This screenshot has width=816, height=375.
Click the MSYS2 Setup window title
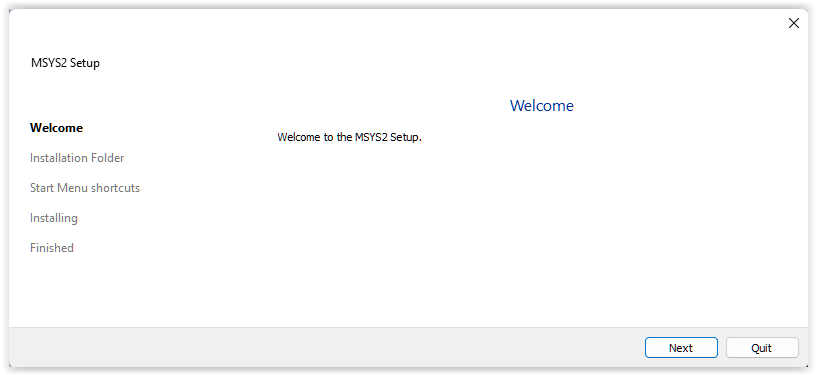(x=65, y=63)
